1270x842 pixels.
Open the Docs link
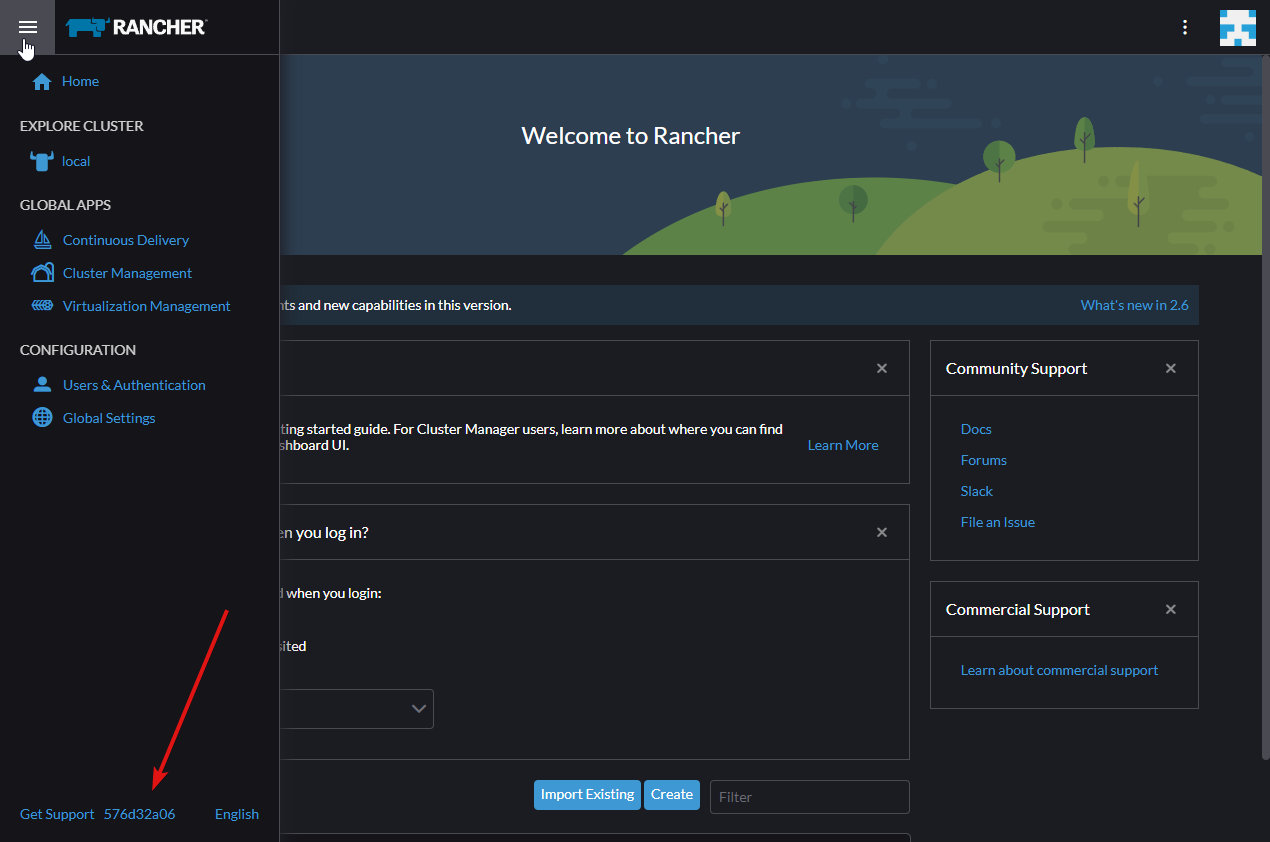click(x=976, y=429)
